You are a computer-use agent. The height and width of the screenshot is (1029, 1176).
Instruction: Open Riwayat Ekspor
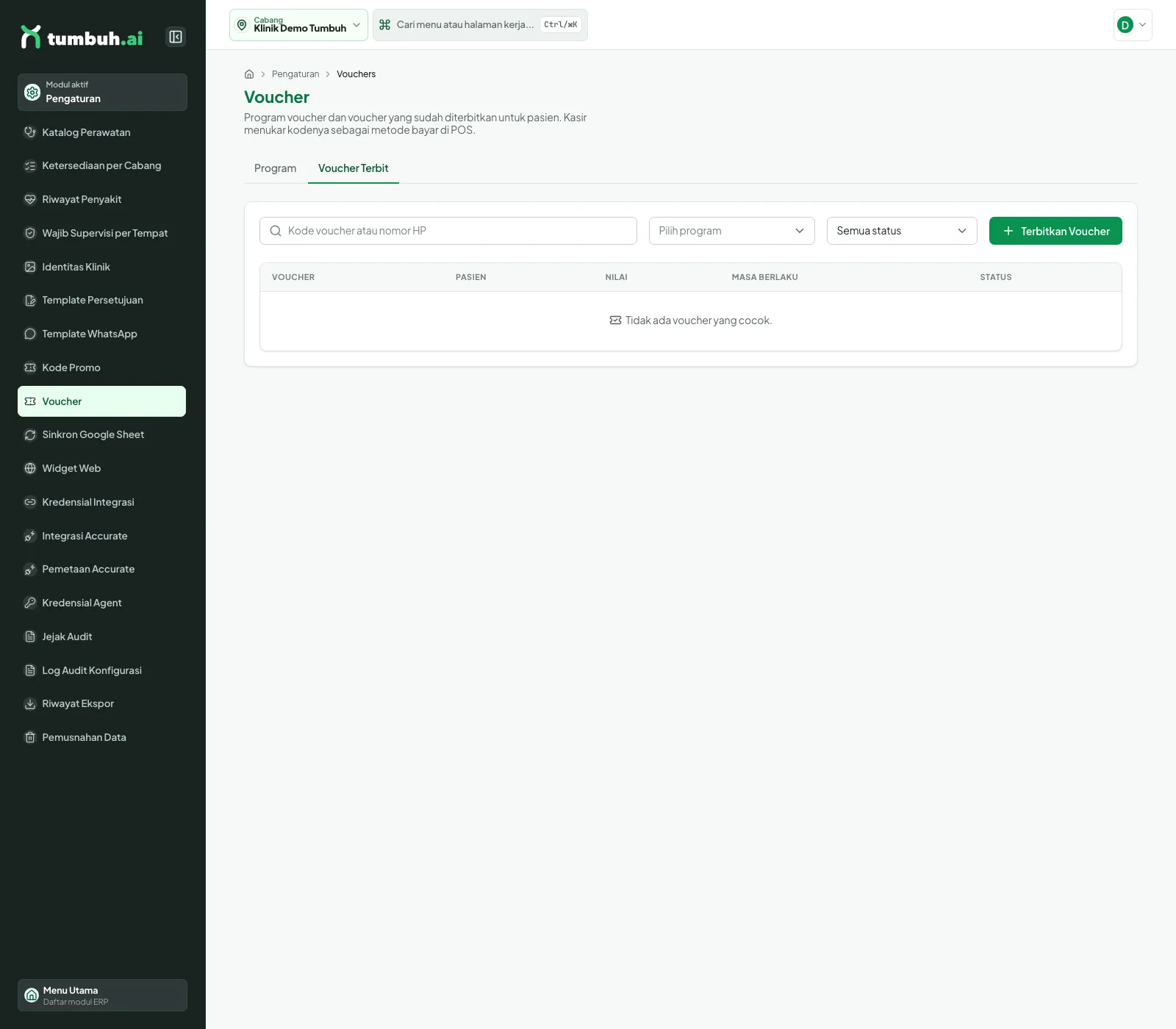point(101,703)
